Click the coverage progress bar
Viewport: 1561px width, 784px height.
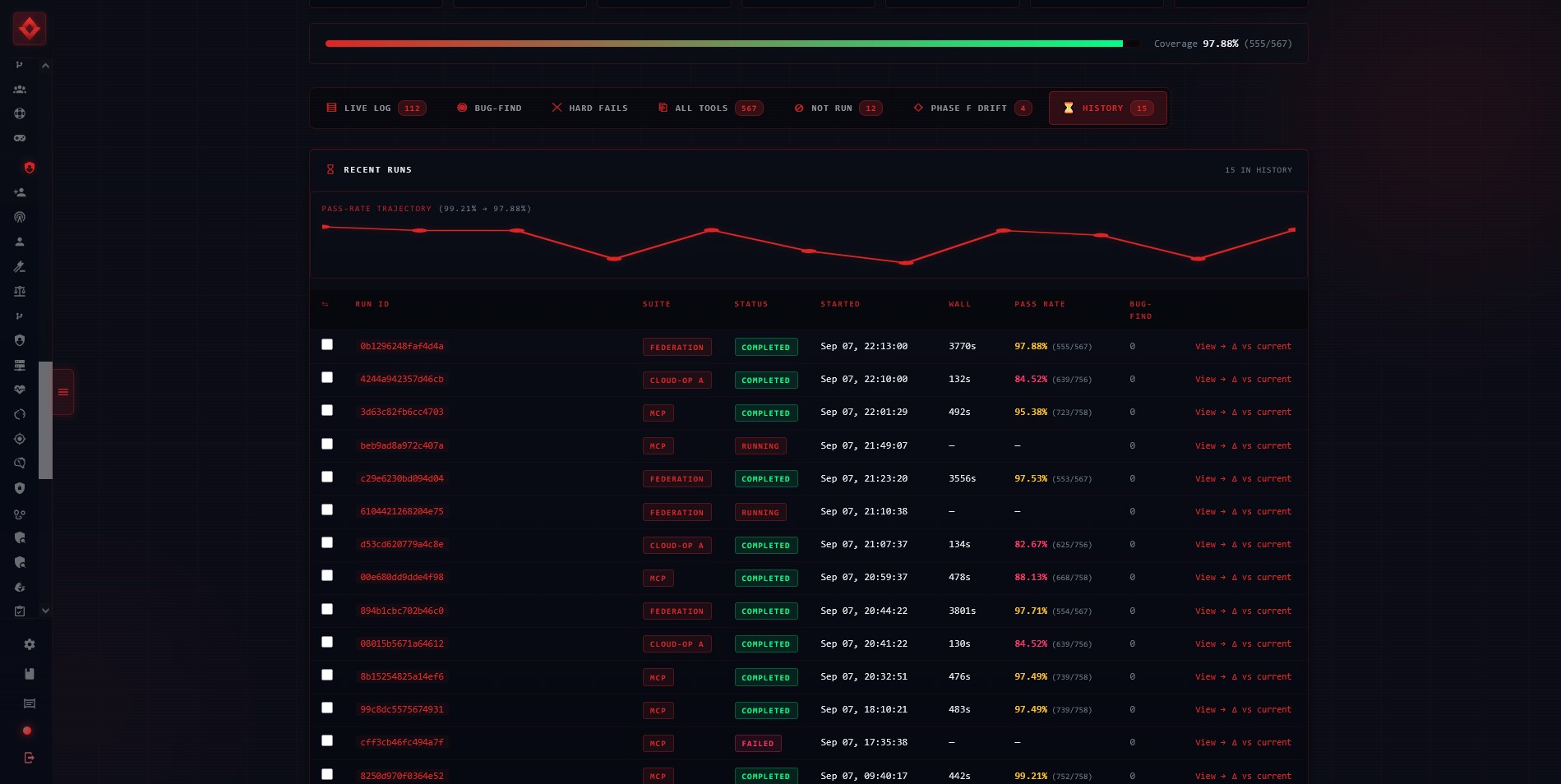(732, 44)
